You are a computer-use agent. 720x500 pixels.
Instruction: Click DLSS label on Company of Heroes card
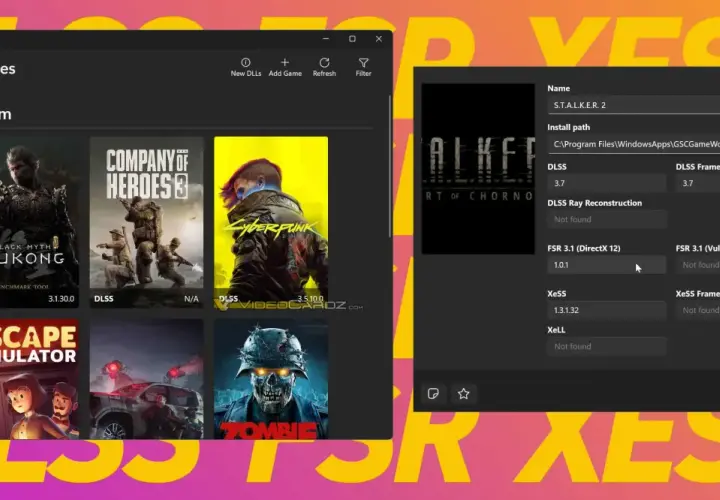pos(104,299)
